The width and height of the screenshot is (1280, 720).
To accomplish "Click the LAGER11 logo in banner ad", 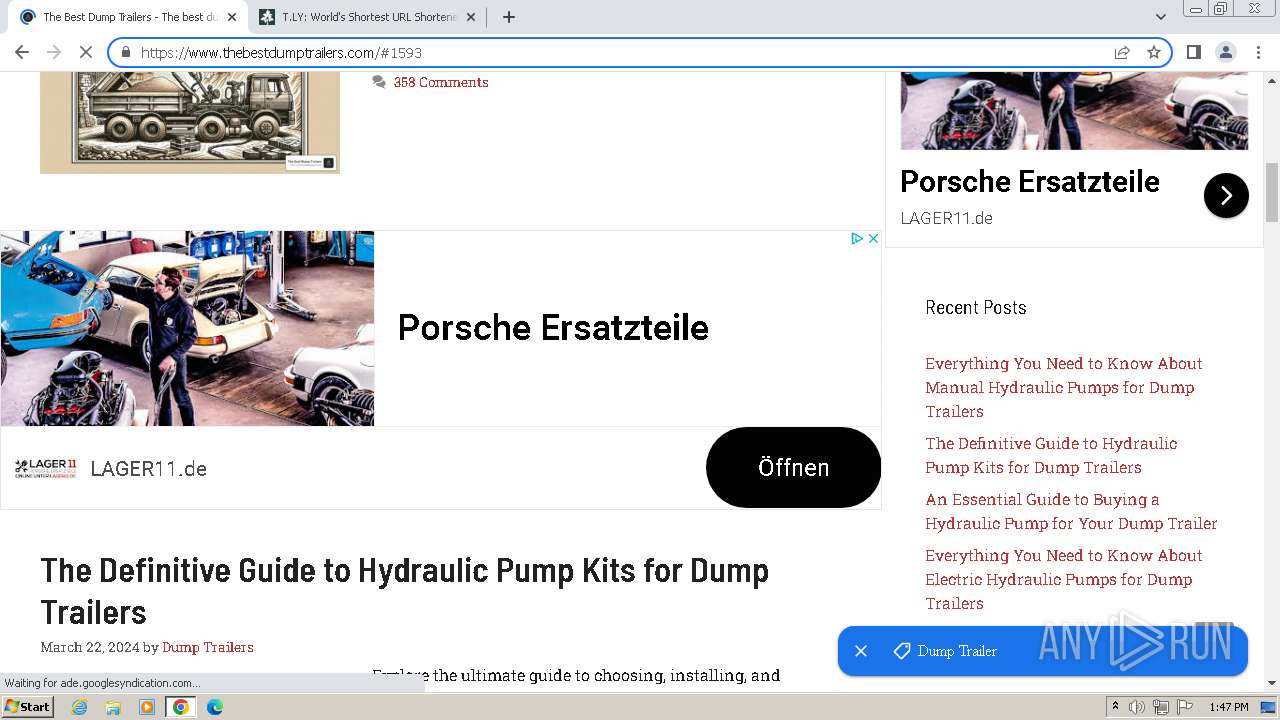I will point(45,468).
